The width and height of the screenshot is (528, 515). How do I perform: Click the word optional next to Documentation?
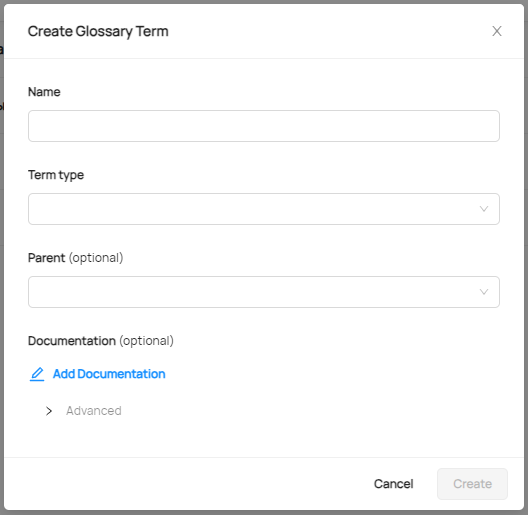pos(146,341)
